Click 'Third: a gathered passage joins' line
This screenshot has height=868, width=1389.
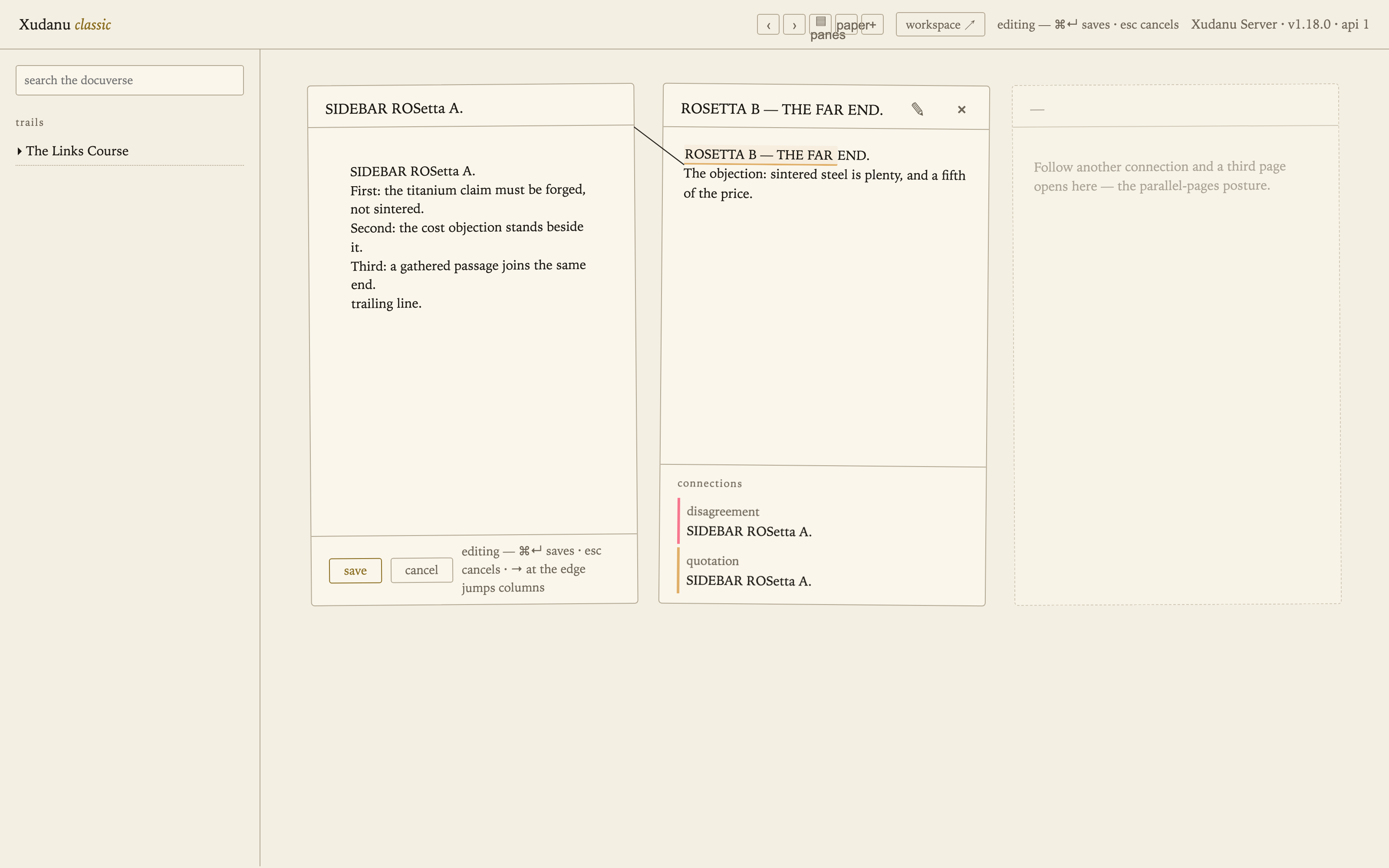(468, 266)
